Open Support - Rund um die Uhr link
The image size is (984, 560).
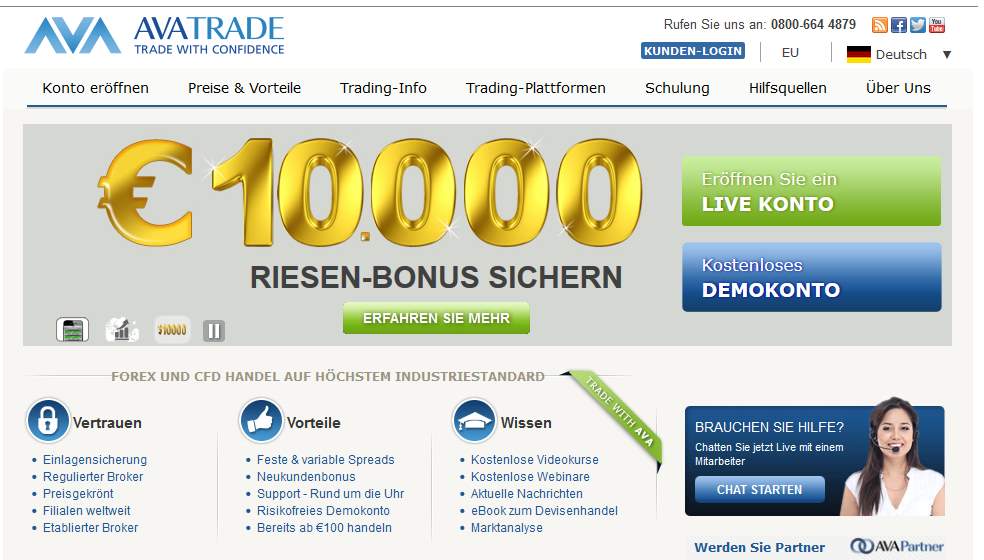pyautogui.click(x=331, y=493)
